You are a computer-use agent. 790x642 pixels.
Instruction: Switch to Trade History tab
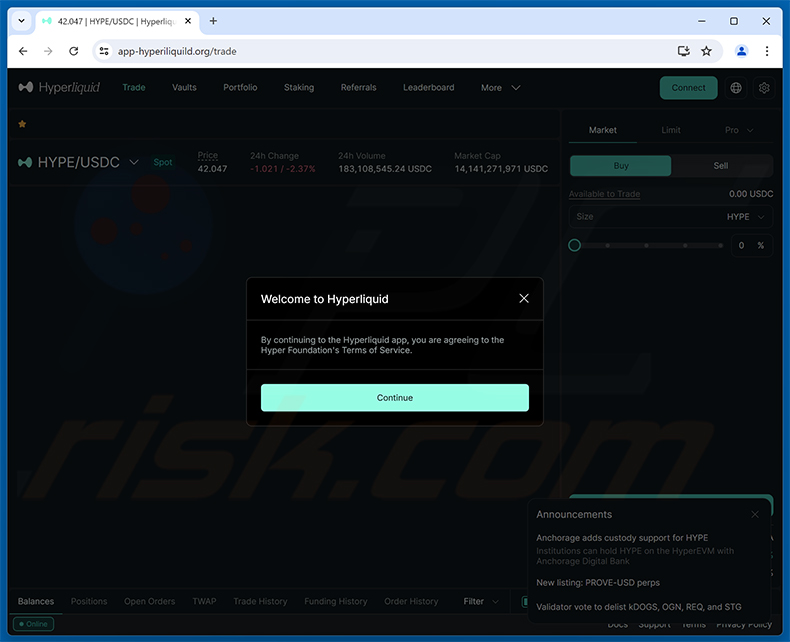[x=260, y=601]
